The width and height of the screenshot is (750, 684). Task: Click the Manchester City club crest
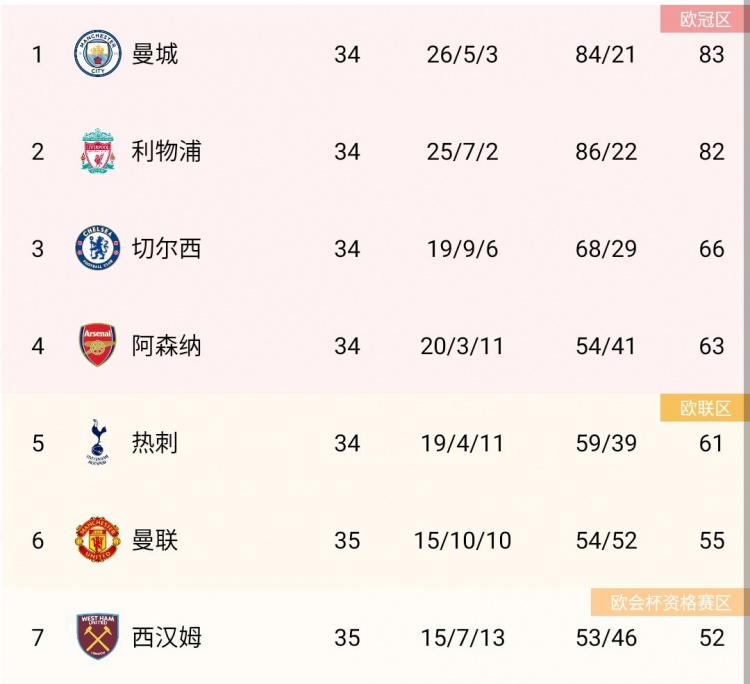pyautogui.click(x=98, y=53)
